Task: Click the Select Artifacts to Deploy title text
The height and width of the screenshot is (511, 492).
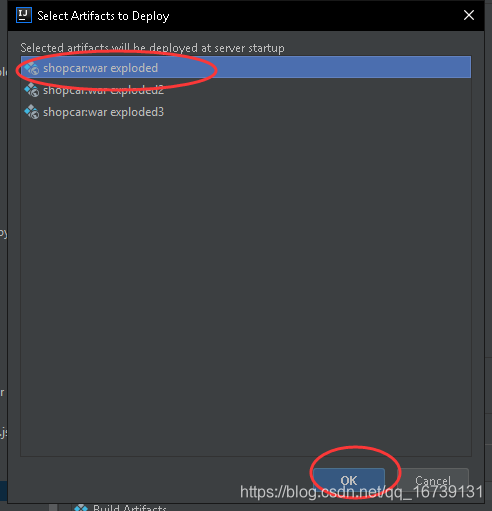Action: pos(103,16)
